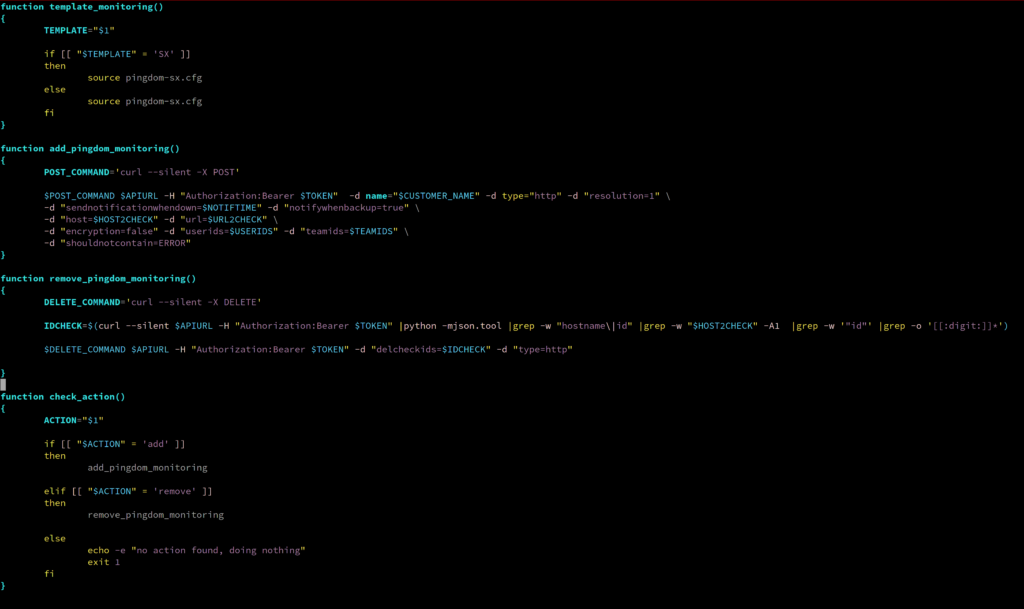Click $DELETE_COMMAND at the start of the delete call
Viewport: 1024px width, 609px height.
click(x=84, y=350)
